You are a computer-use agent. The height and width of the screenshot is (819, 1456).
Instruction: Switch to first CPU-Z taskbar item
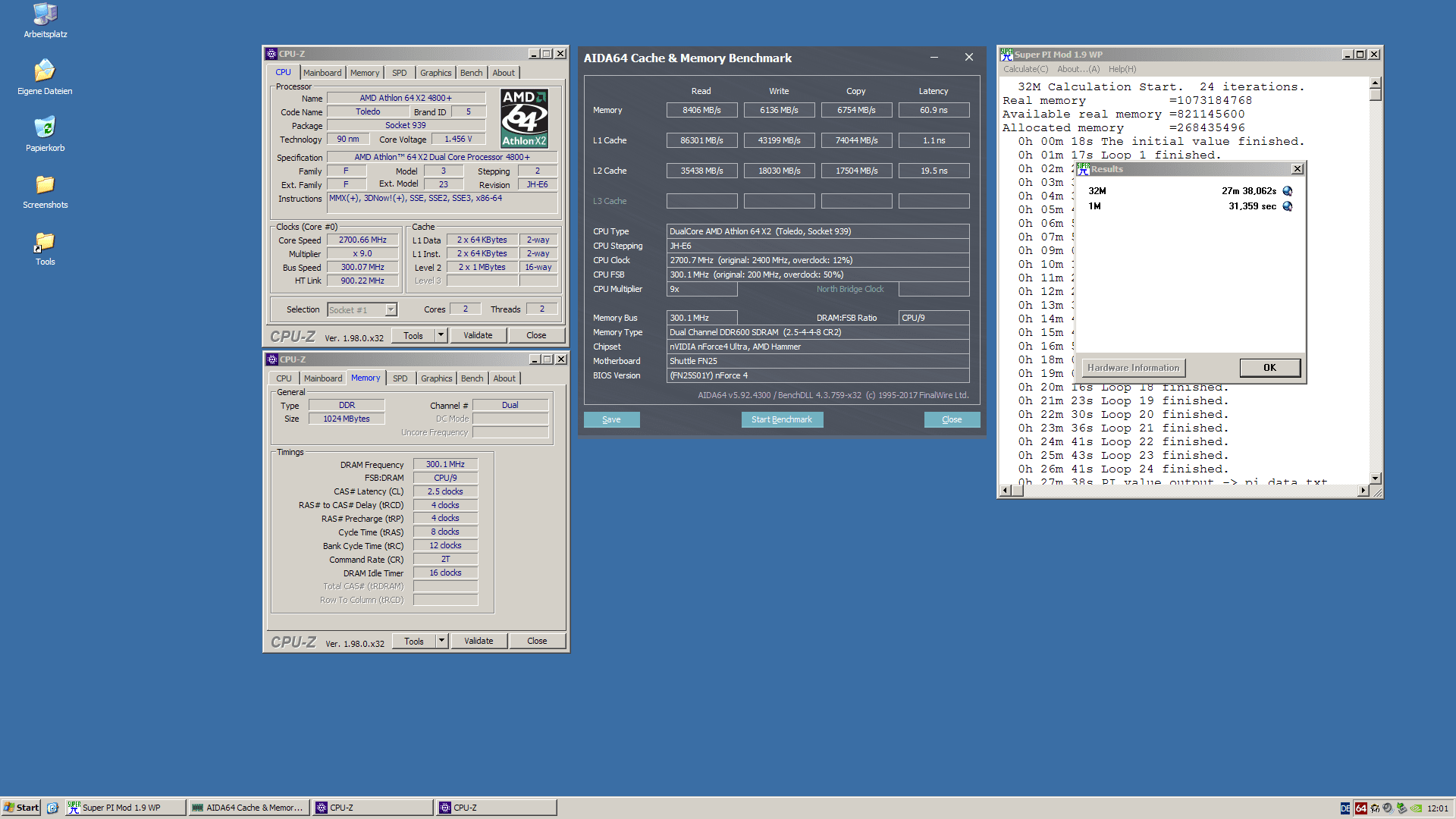[x=372, y=808]
